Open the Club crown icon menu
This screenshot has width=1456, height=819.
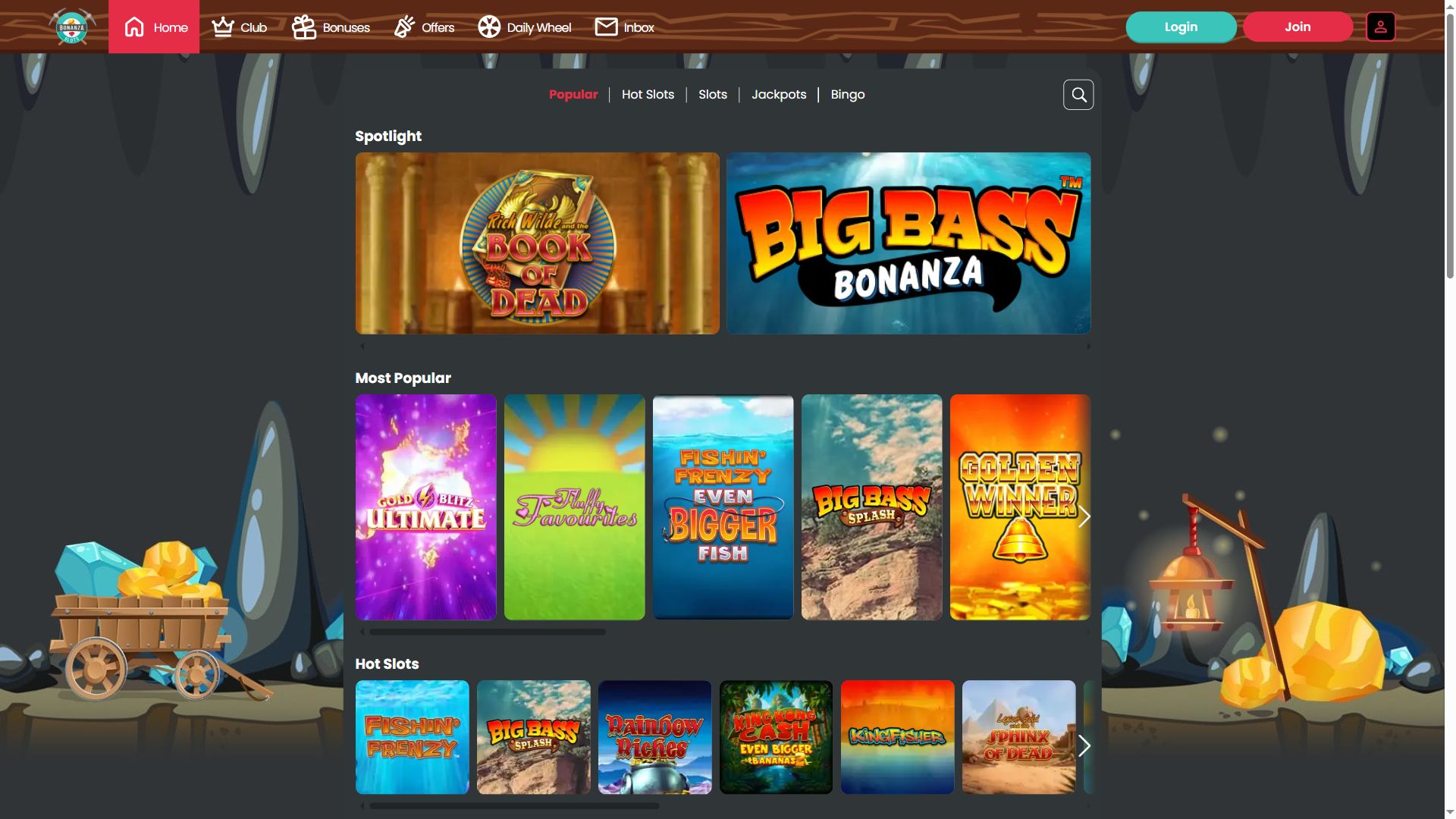point(239,27)
